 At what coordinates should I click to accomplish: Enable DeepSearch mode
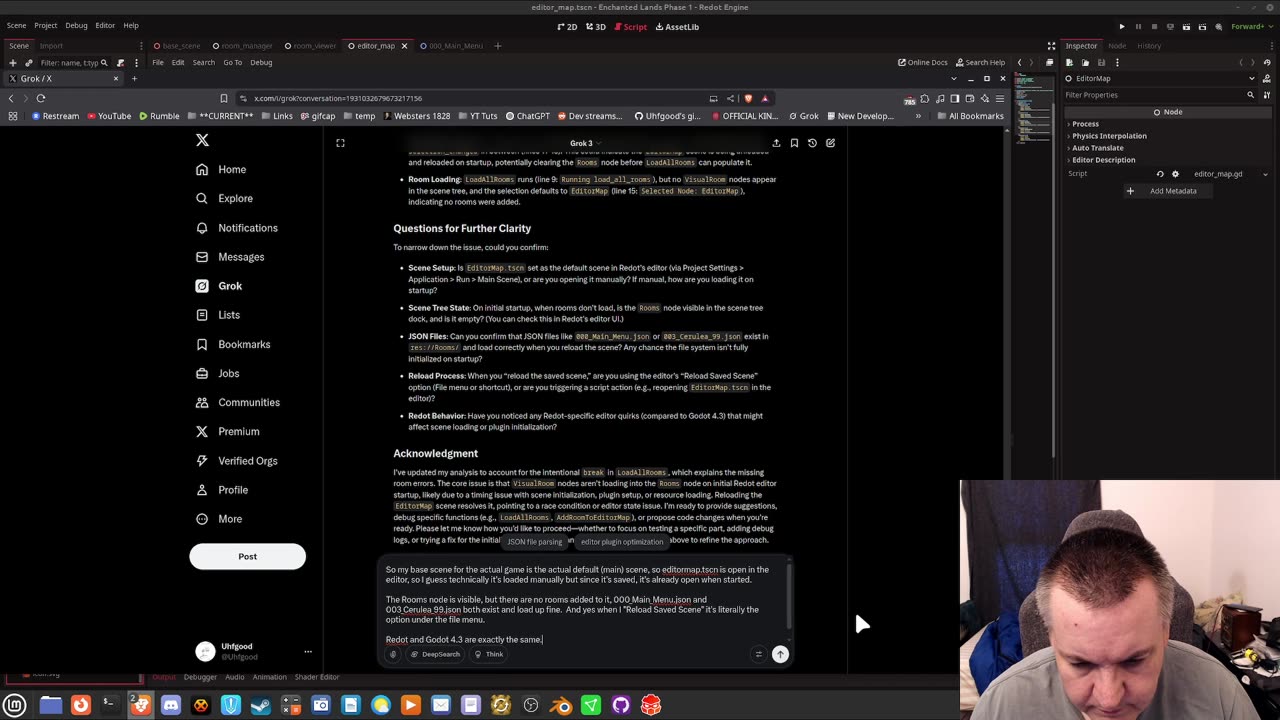tap(435, 654)
